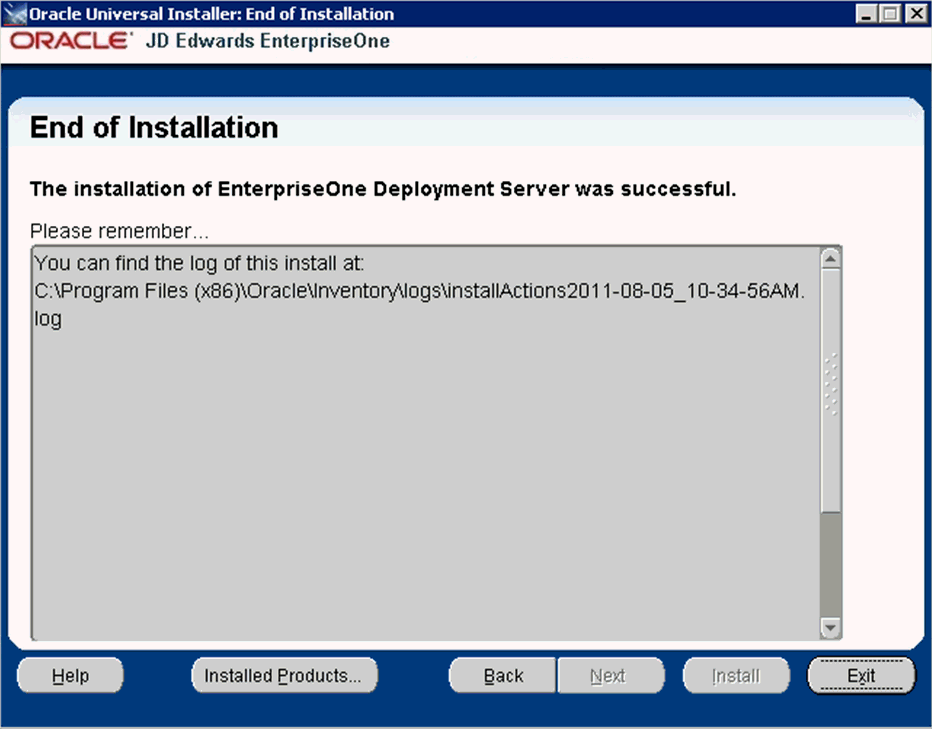
Task: Click the installer icon in title bar
Action: click(x=14, y=14)
